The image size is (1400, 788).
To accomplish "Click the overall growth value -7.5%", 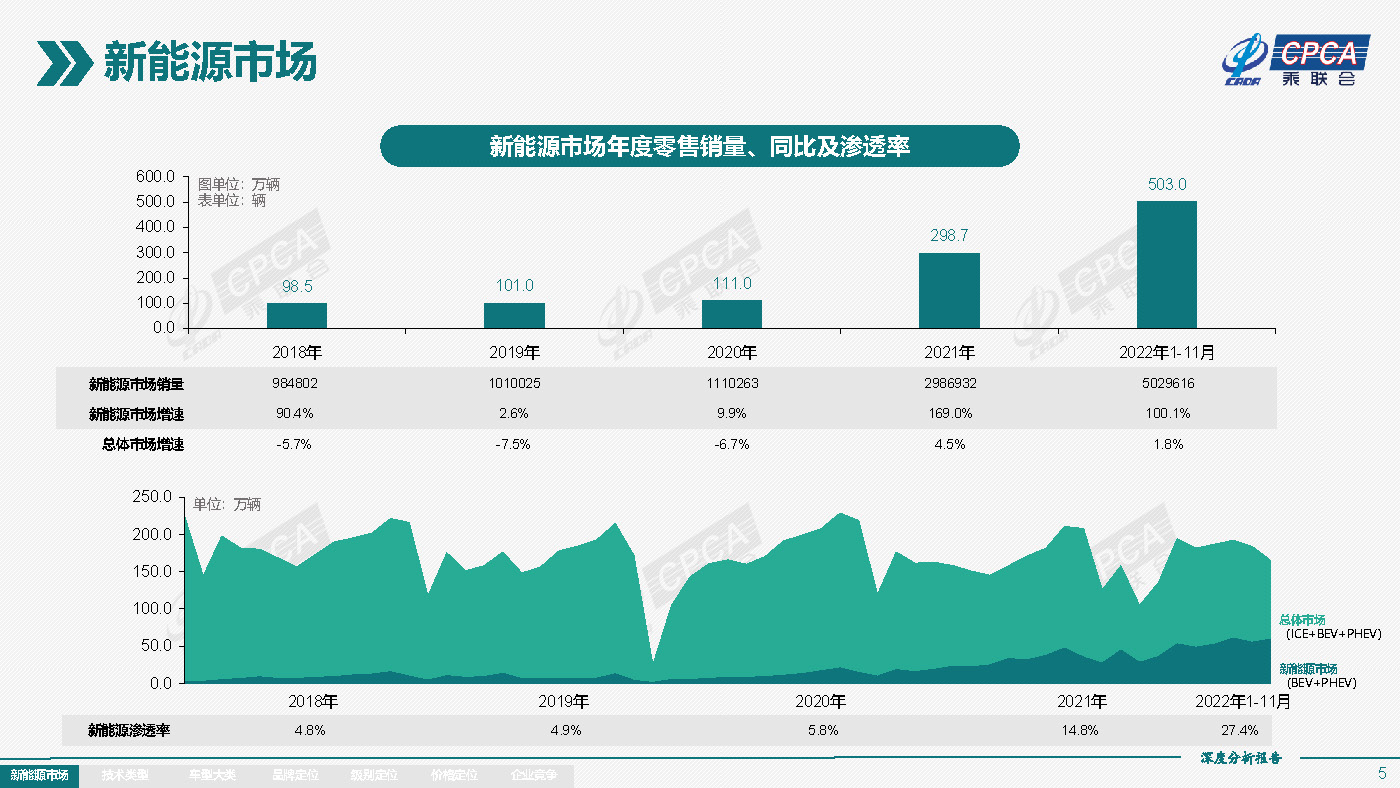I will [514, 444].
